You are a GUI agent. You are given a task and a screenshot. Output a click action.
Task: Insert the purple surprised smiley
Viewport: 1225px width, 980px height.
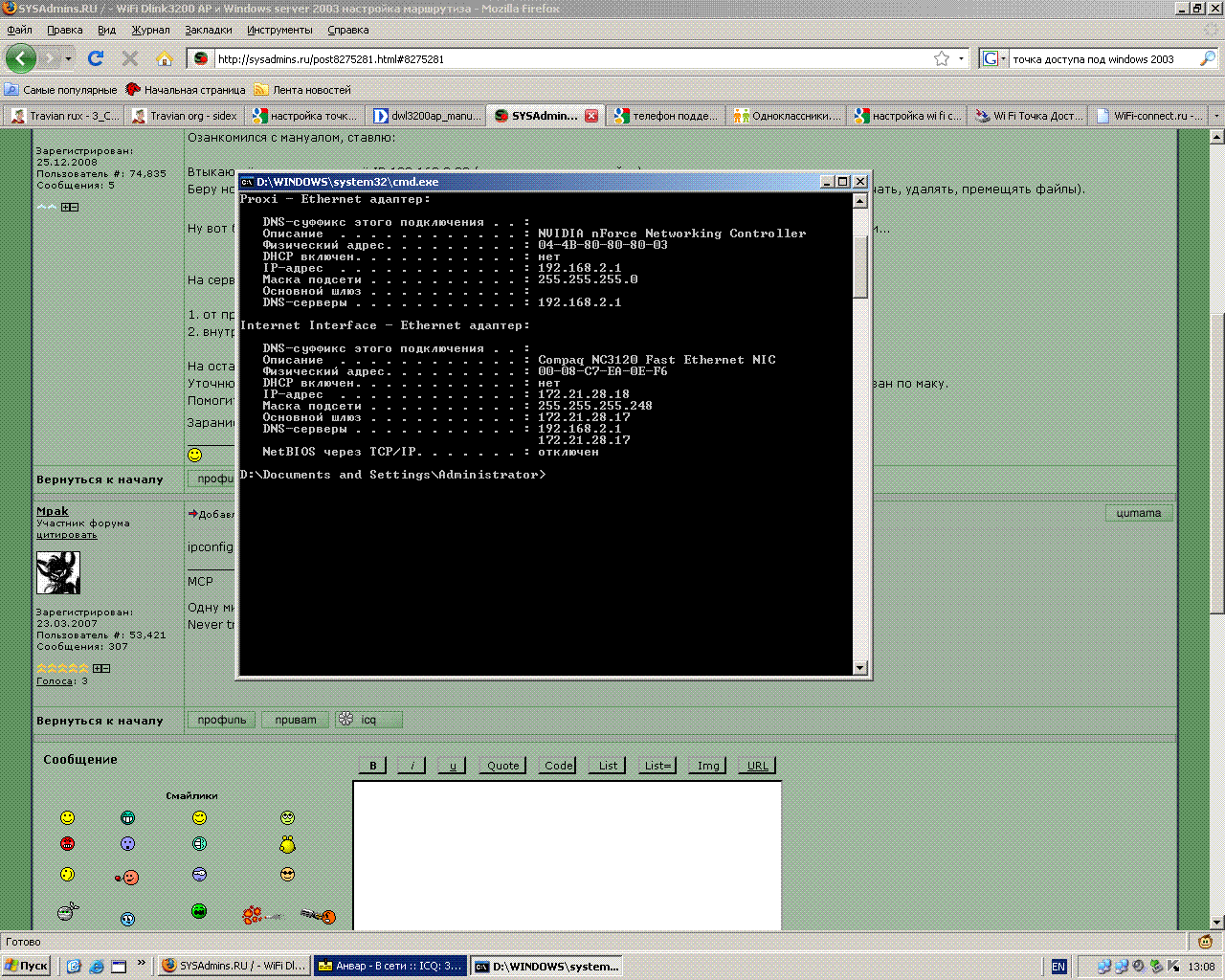click(x=128, y=843)
